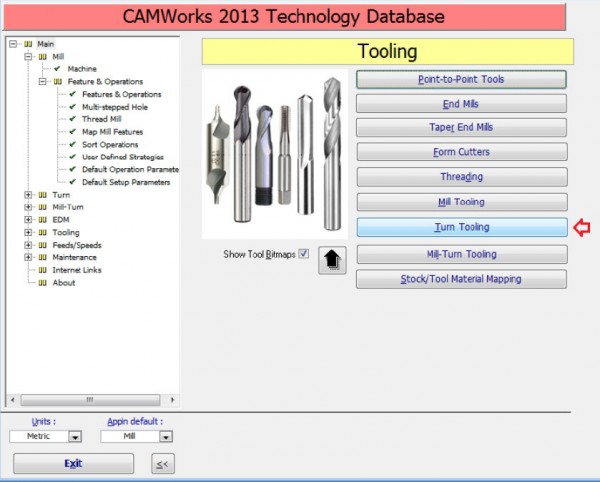600x482 pixels.
Task: Select the Multi-stepped Hole tree item
Action: [115, 107]
